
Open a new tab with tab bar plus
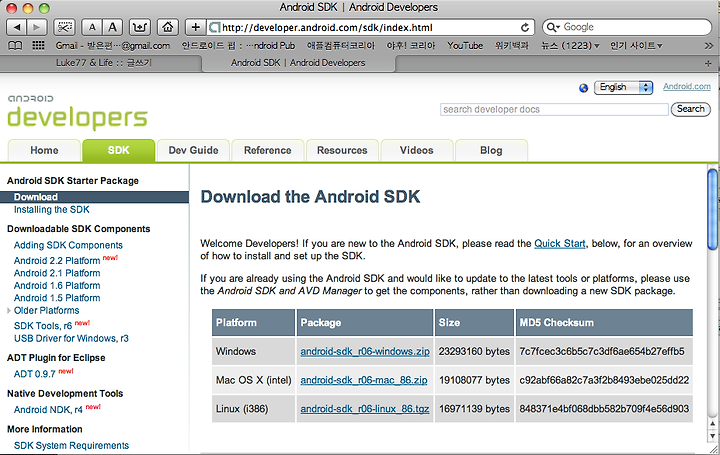tap(708, 63)
